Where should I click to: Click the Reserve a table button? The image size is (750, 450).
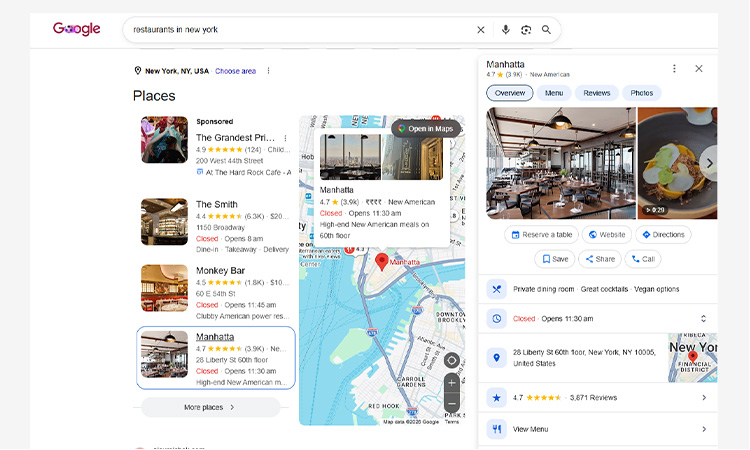[541, 235]
